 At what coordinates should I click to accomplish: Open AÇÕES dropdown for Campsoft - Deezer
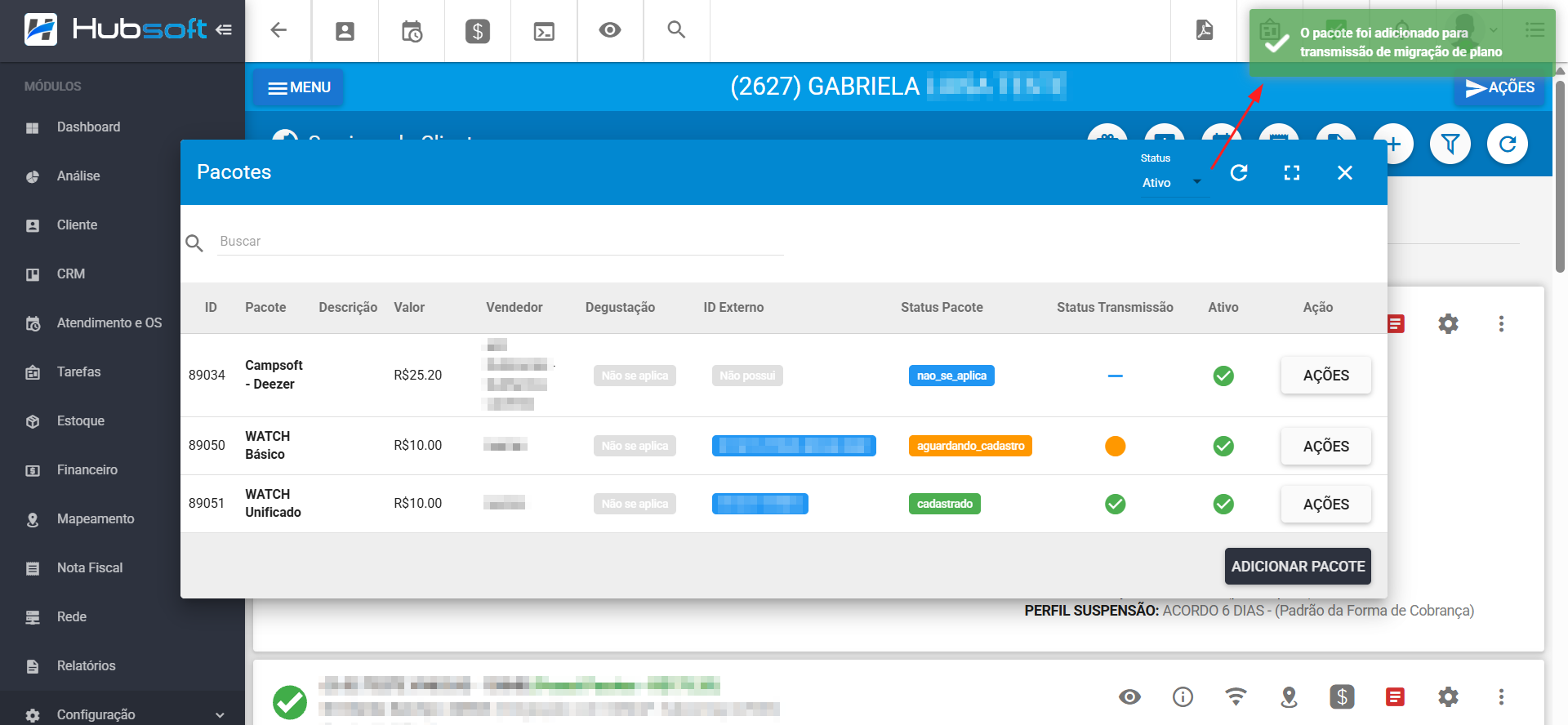(1325, 376)
